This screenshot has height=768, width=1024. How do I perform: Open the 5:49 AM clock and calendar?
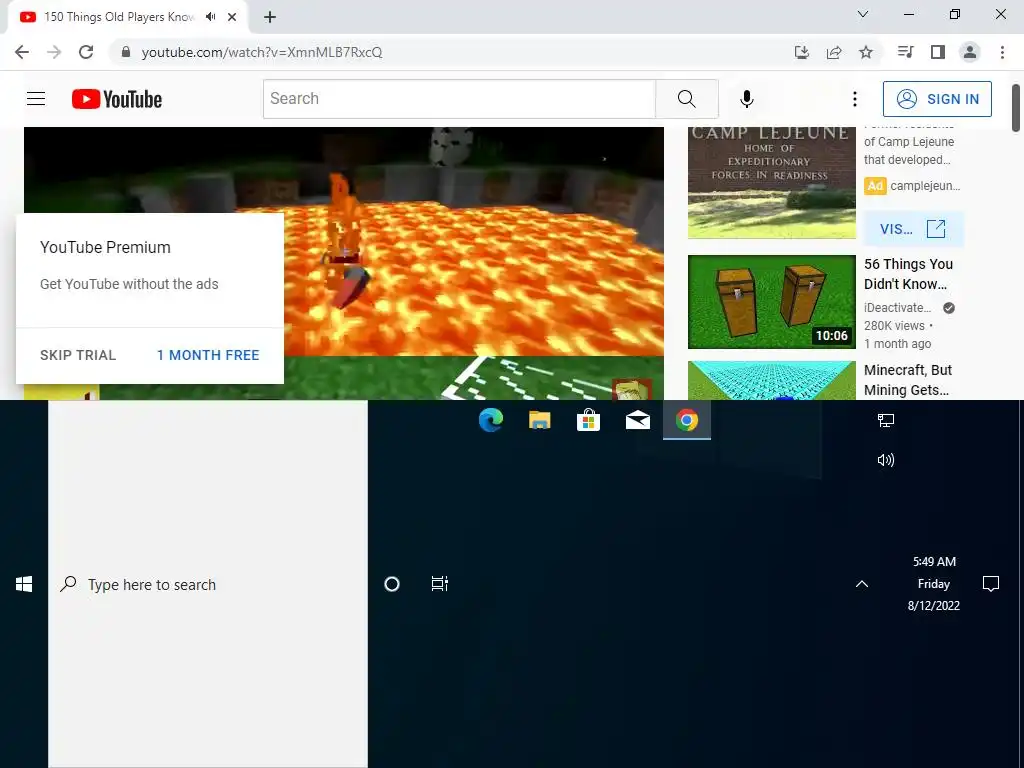click(x=934, y=584)
